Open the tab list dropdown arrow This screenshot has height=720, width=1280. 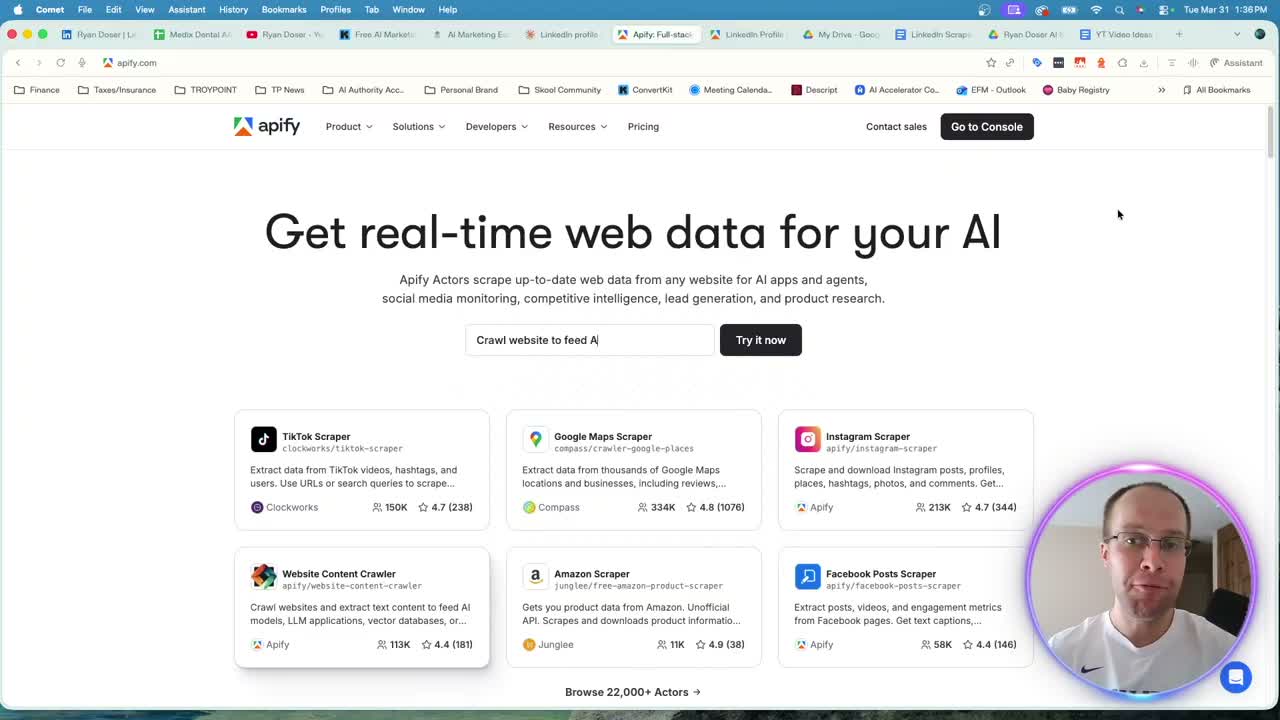pos(1237,34)
